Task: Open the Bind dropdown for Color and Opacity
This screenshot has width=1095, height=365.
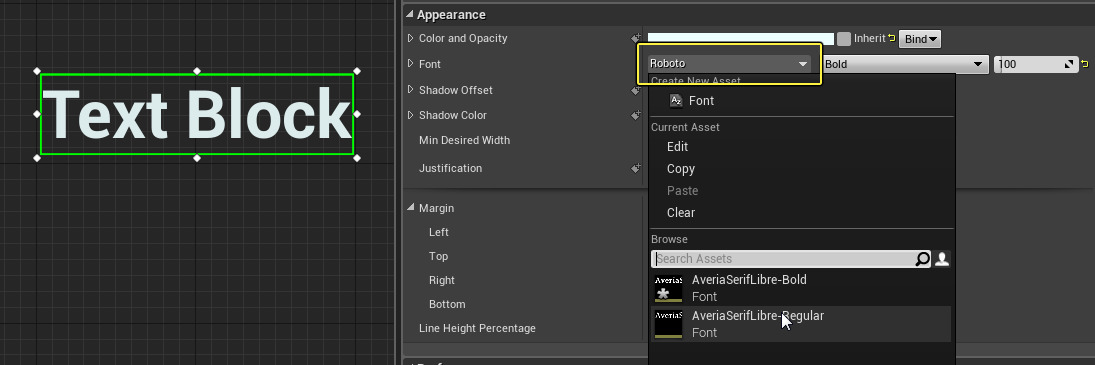Action: (x=920, y=39)
